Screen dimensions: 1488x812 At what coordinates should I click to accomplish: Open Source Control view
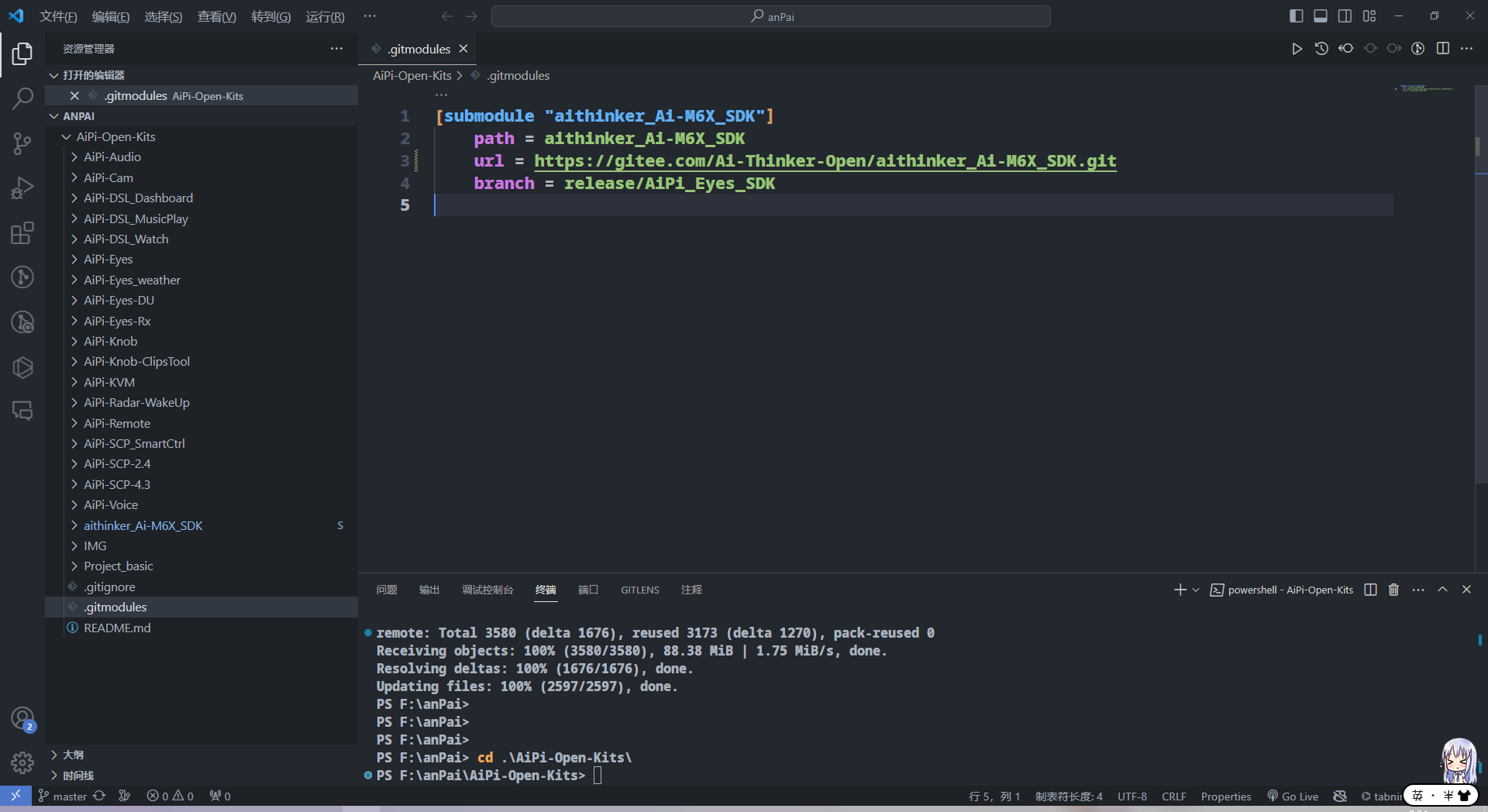[22, 143]
